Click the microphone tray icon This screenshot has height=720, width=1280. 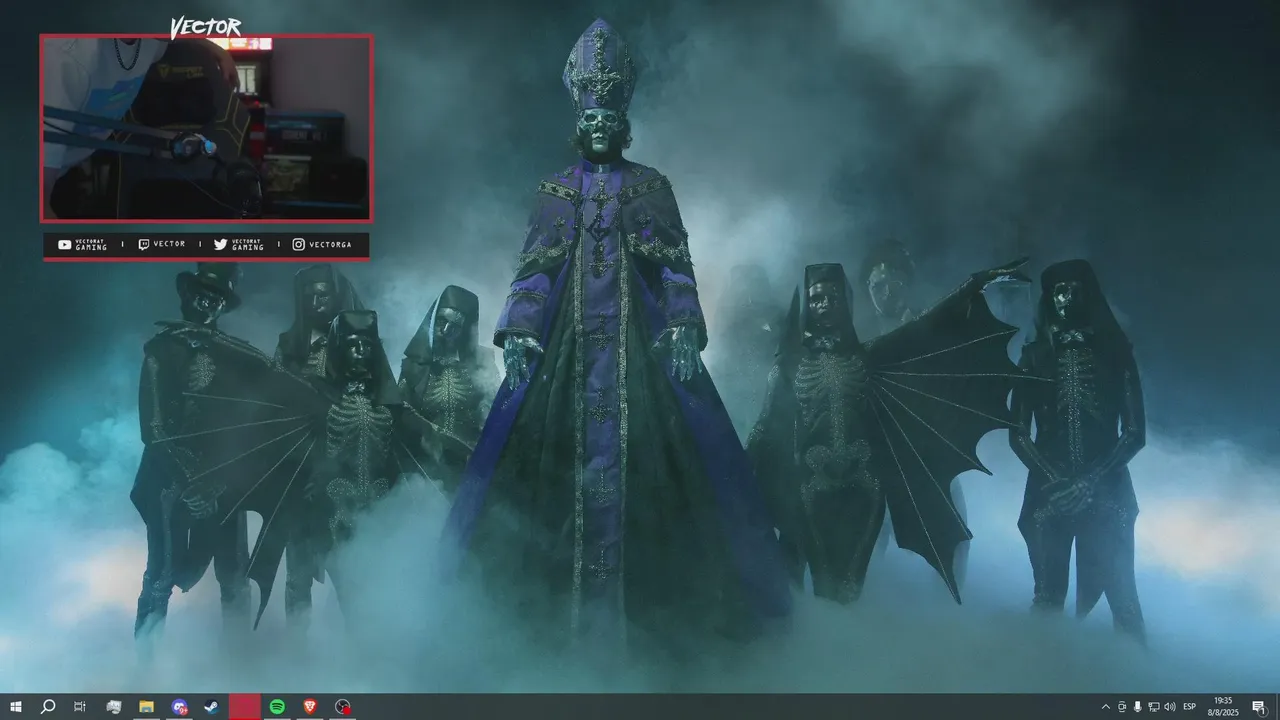click(x=1138, y=707)
